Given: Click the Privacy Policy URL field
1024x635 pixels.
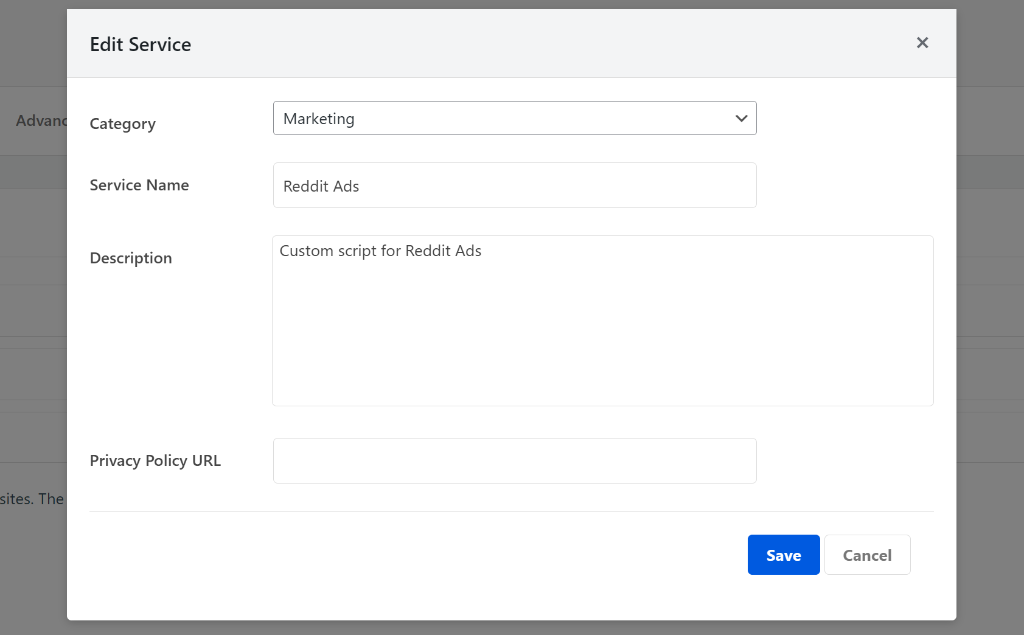Looking at the screenshot, I should pyautogui.click(x=515, y=461).
